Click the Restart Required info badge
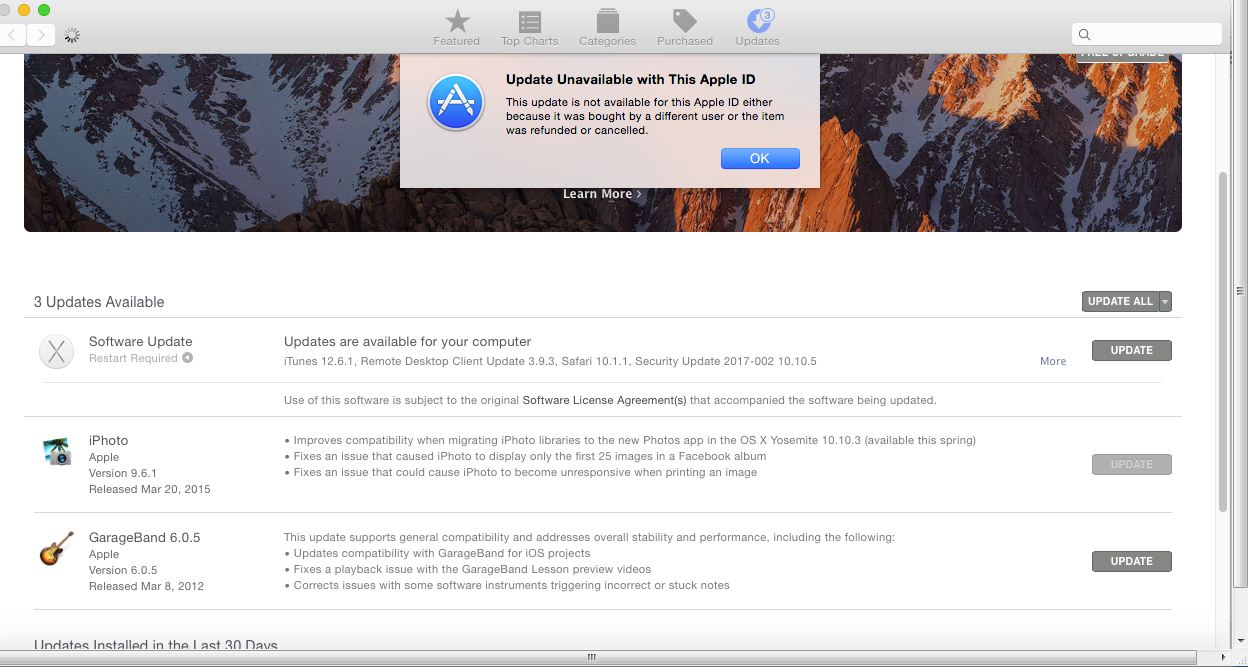This screenshot has height=667, width=1248. point(188,357)
